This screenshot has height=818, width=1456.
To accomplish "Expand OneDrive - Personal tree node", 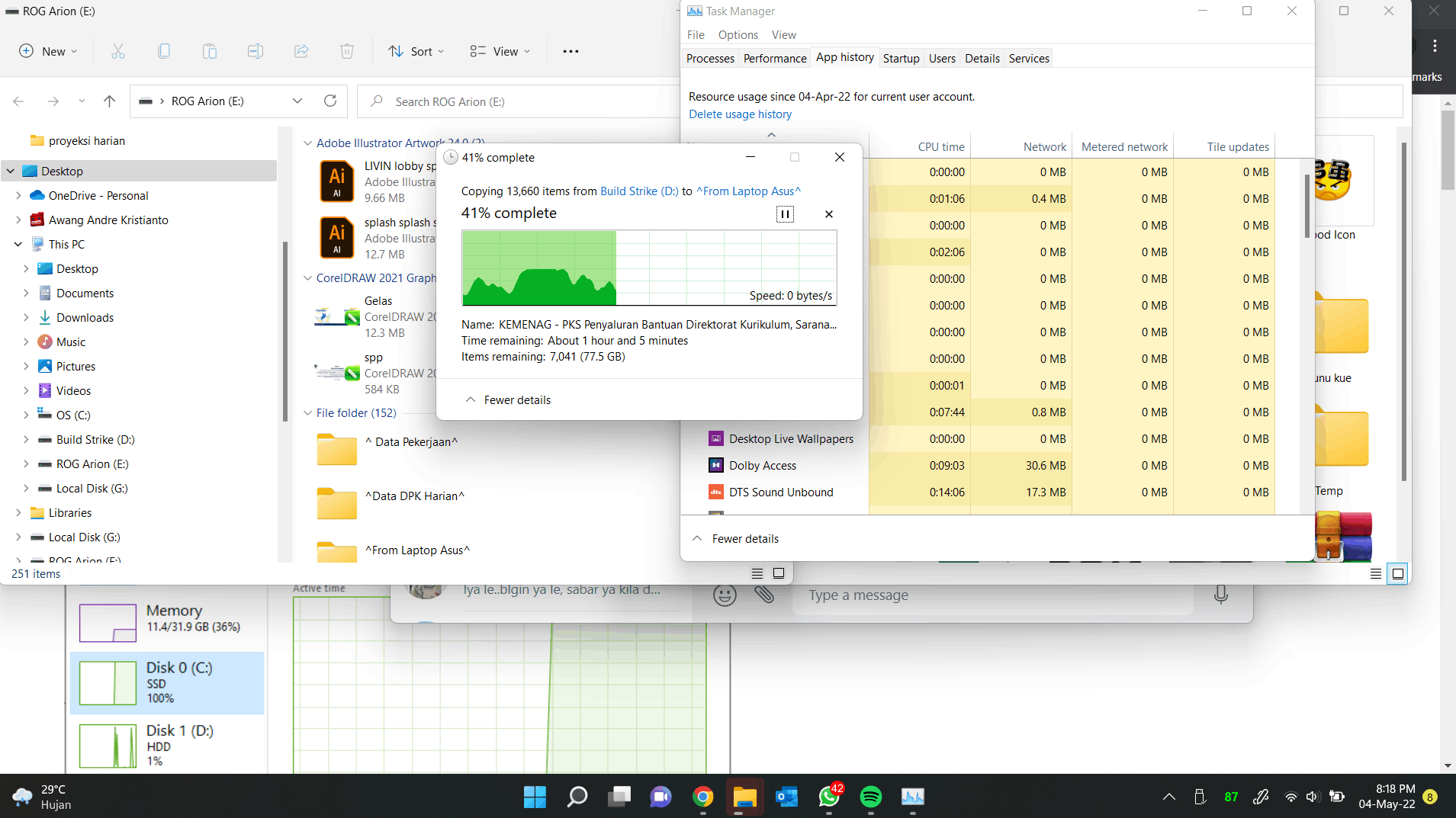I will (x=18, y=196).
